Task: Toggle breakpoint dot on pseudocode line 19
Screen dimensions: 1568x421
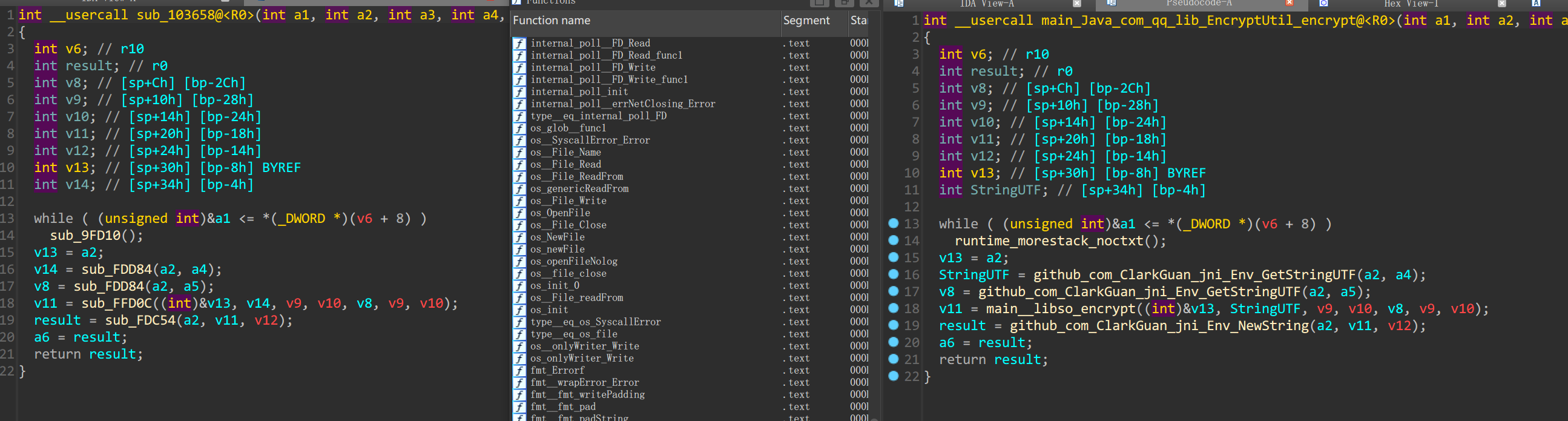Action: [x=894, y=325]
